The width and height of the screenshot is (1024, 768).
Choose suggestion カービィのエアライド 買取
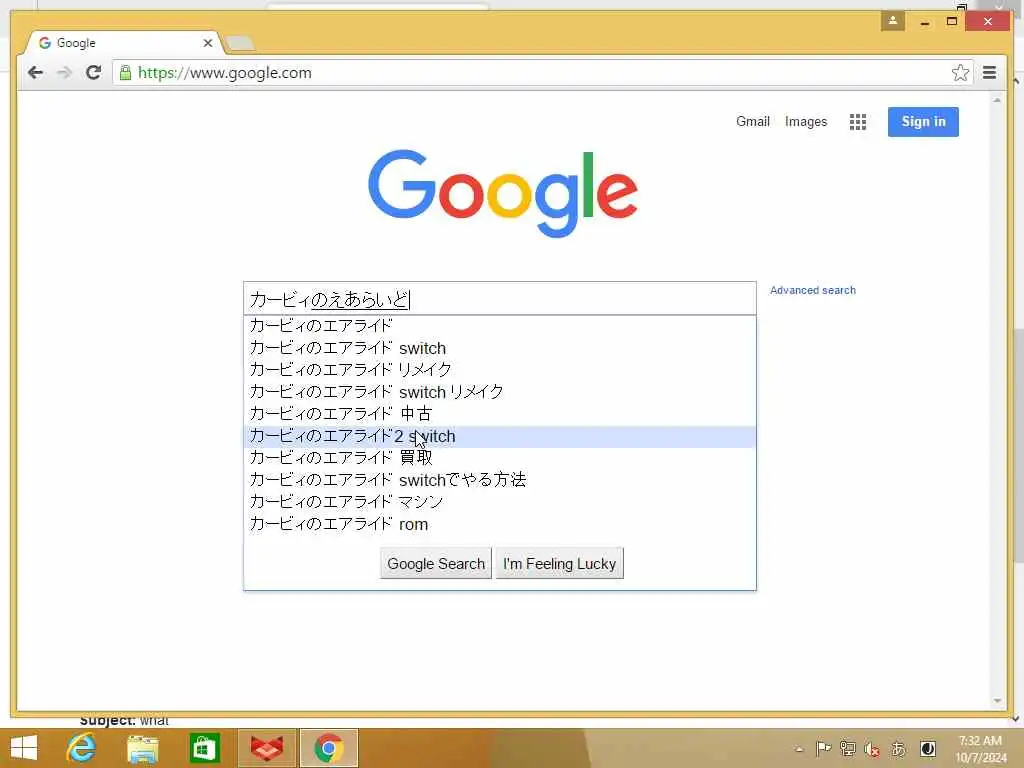point(500,458)
